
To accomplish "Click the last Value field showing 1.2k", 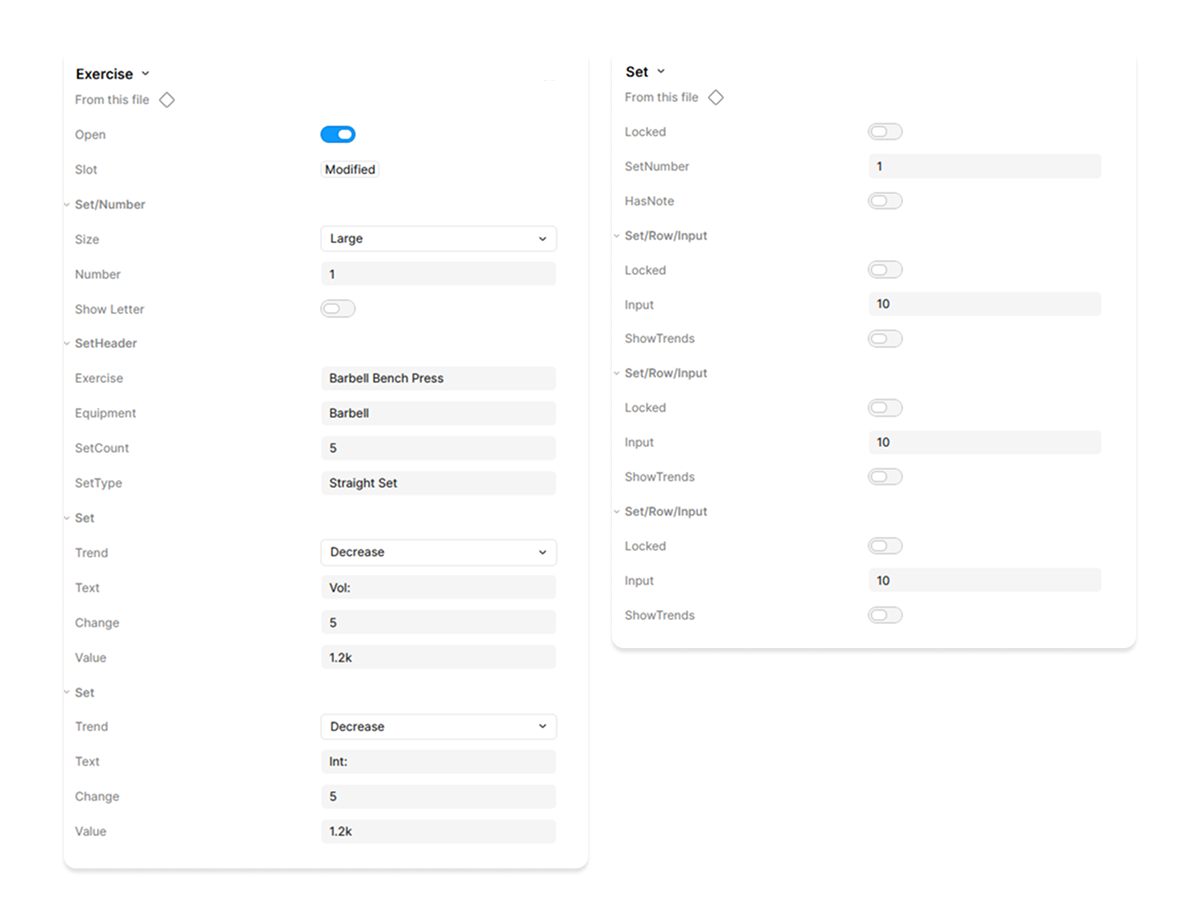I will click(438, 831).
